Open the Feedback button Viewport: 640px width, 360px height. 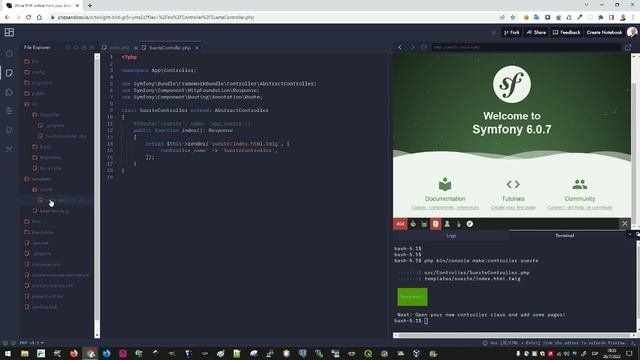pos(566,32)
